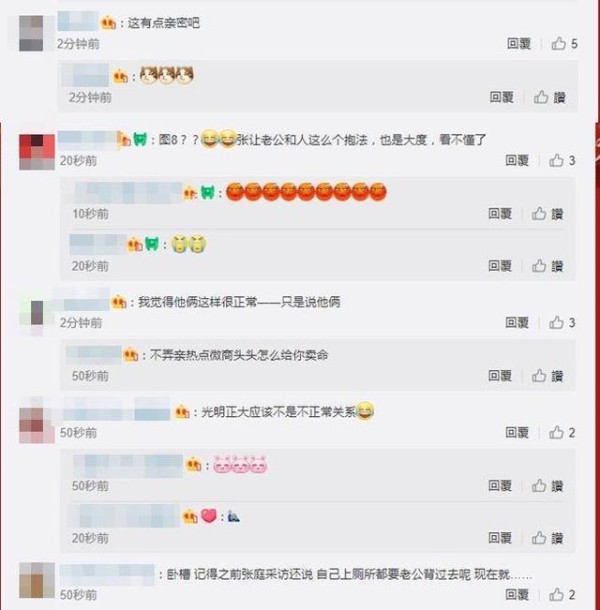The height and width of the screenshot is (610, 600).
Task: Like the comment '我觉得他俩这样很正常'
Action: click(x=562, y=323)
